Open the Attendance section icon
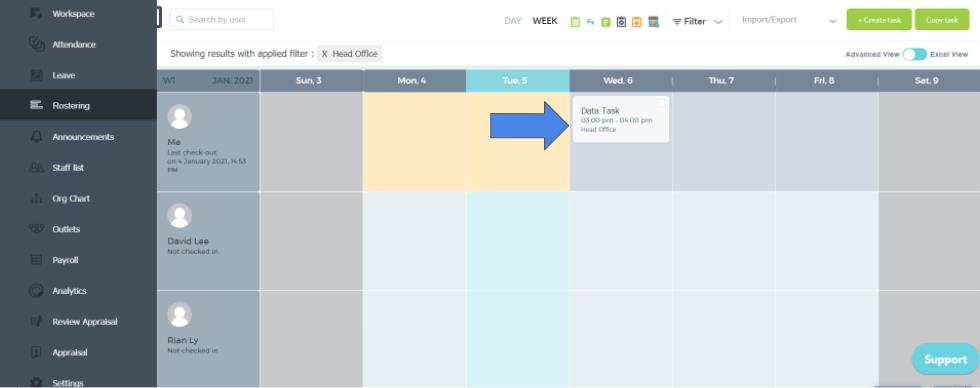The image size is (980, 388). [x=37, y=44]
